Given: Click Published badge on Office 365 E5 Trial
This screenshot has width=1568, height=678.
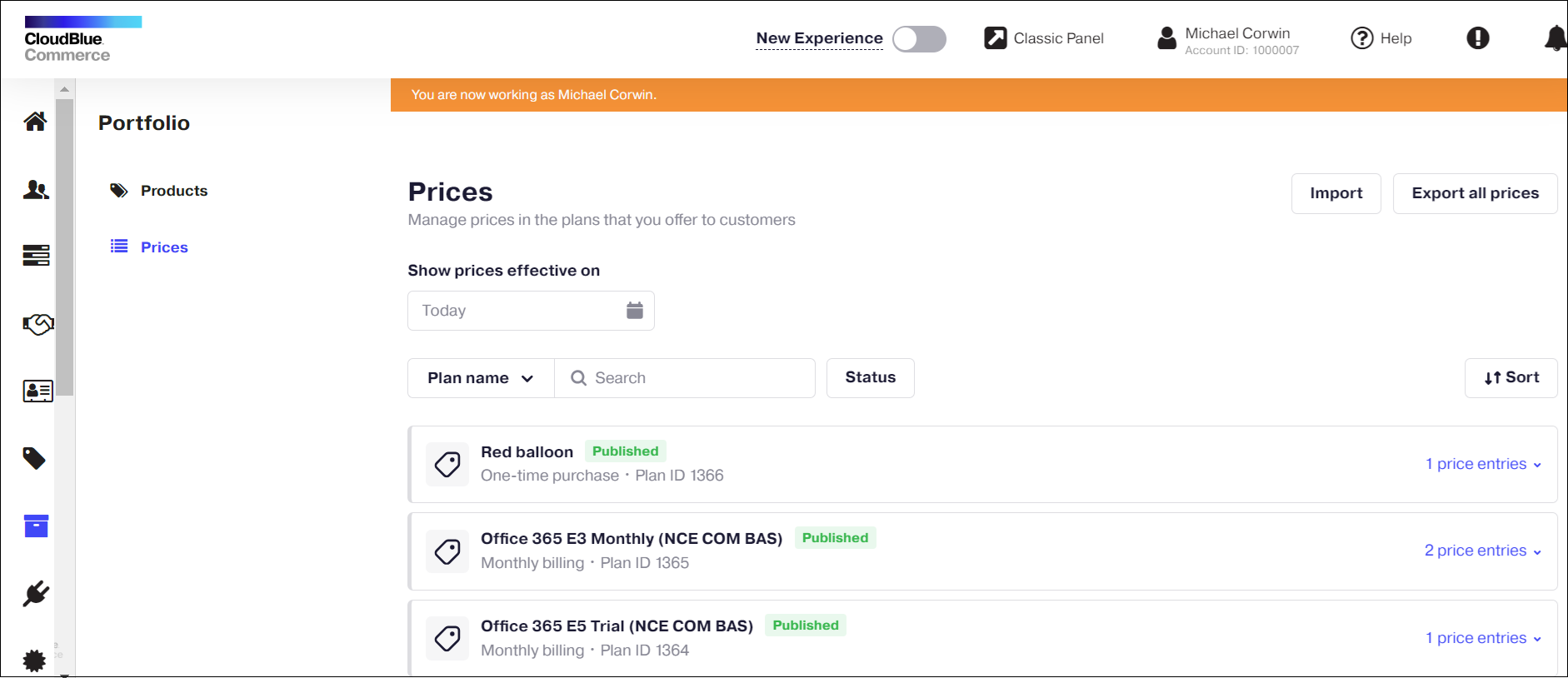Looking at the screenshot, I should pos(806,626).
